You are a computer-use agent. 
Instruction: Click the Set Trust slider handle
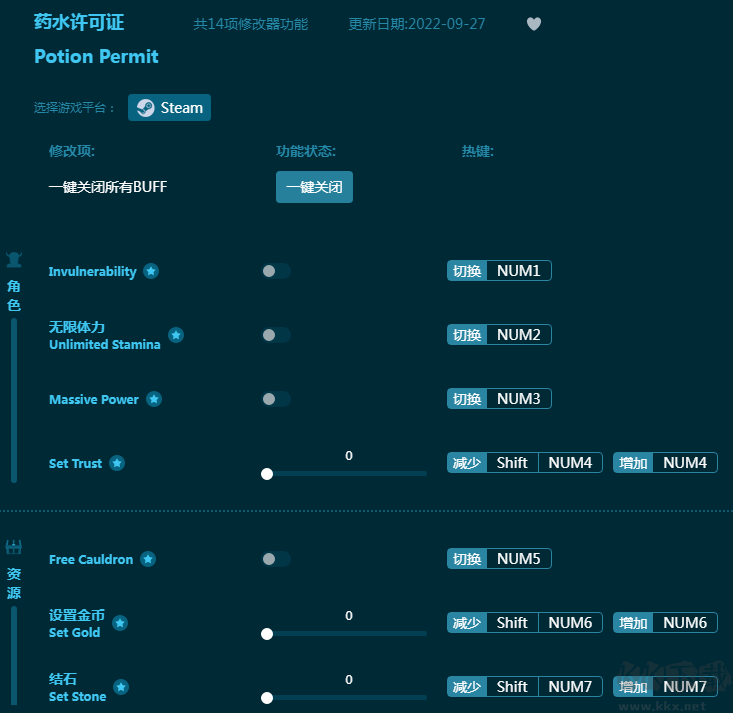tap(267, 474)
